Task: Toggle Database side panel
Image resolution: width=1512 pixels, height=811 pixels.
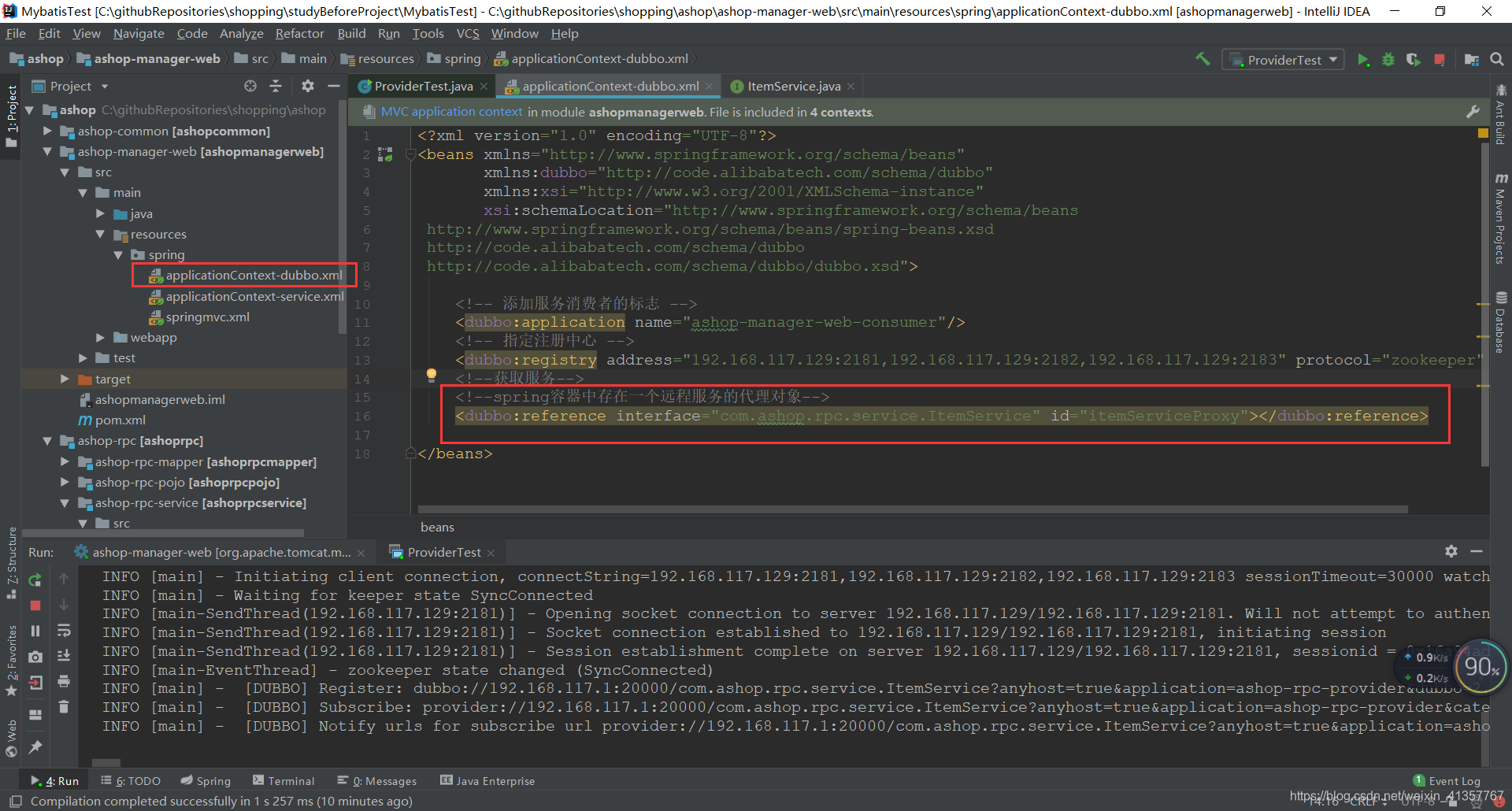Action: (x=1501, y=323)
